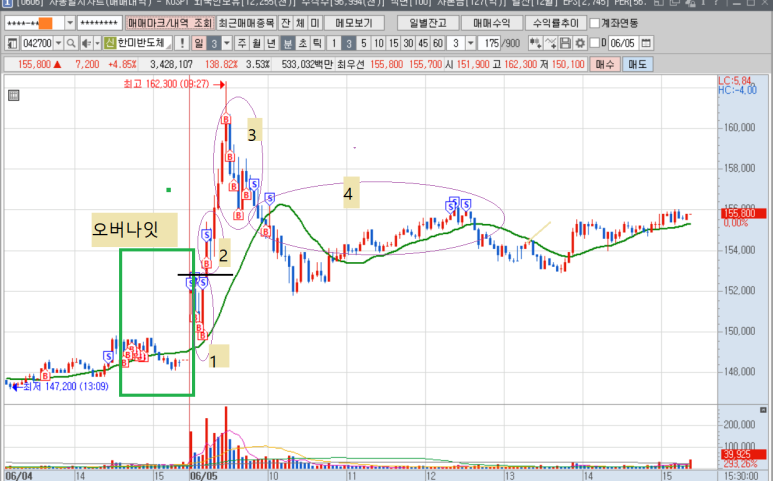
Task: Click the chart panel icon at top-left of chart
Action: 13,96
